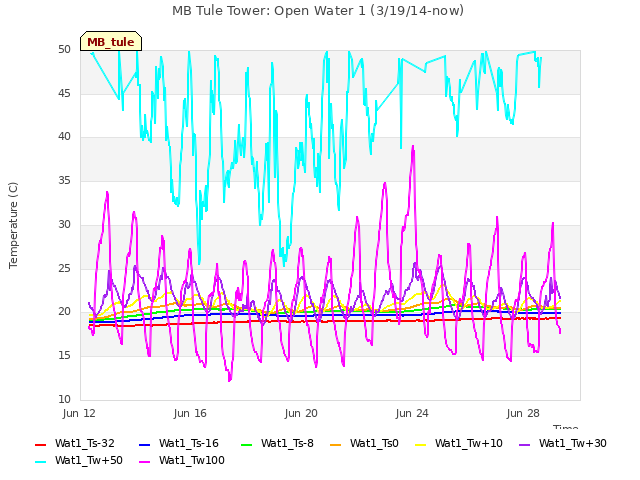Click the 20 y-axis tick label
The height and width of the screenshot is (480, 640).
[x=64, y=312]
